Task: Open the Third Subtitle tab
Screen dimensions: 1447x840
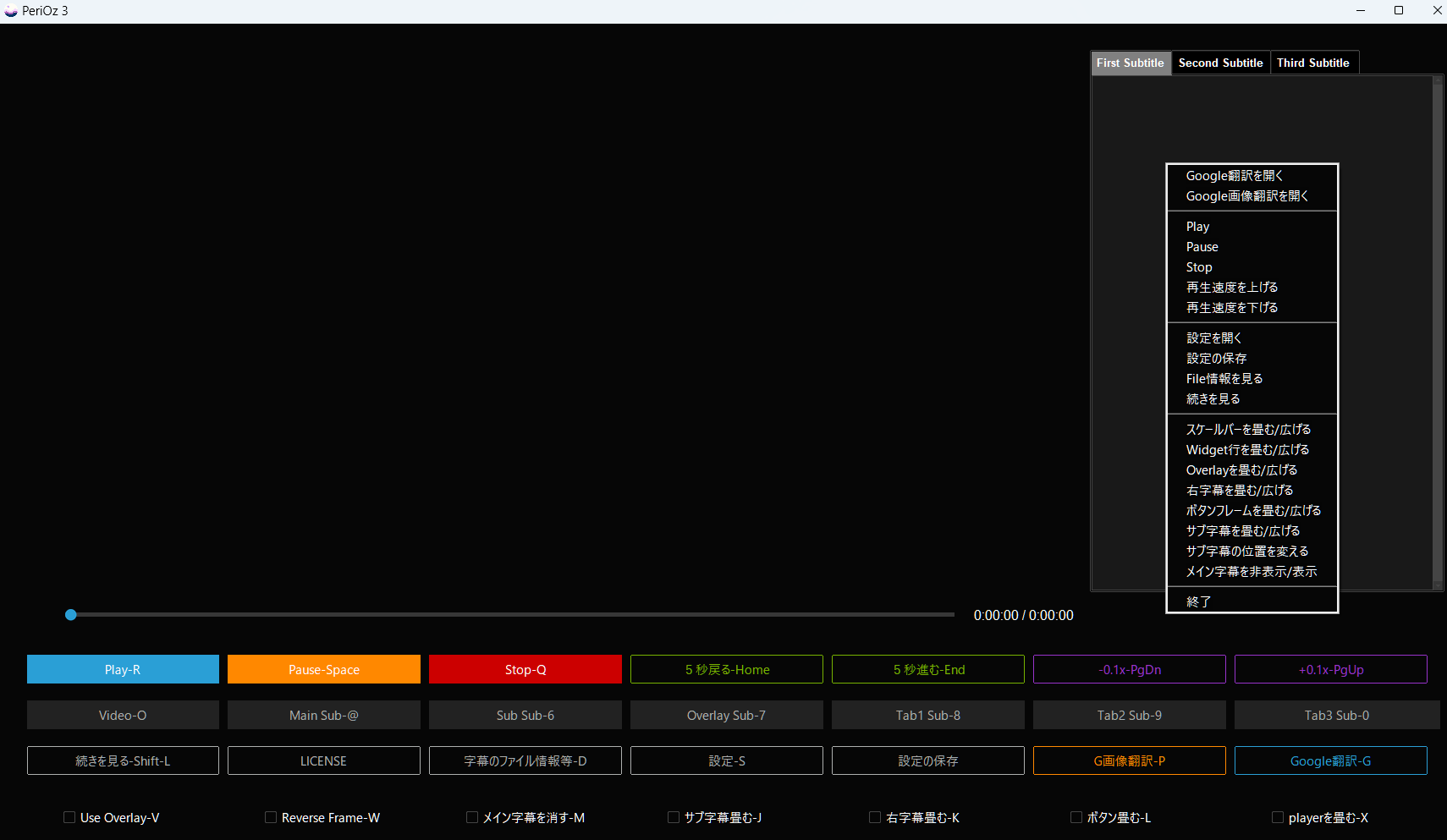Action: pyautogui.click(x=1312, y=63)
